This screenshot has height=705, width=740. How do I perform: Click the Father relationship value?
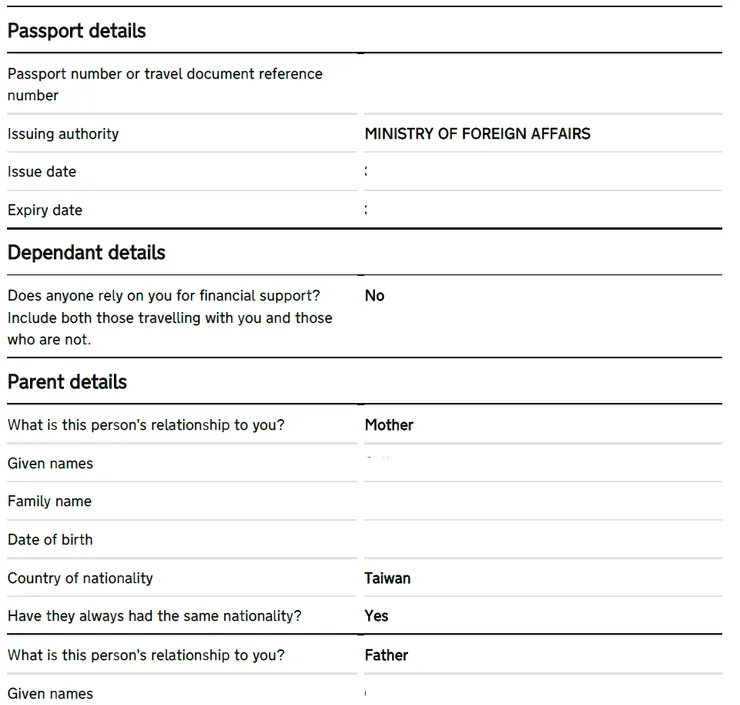point(386,656)
